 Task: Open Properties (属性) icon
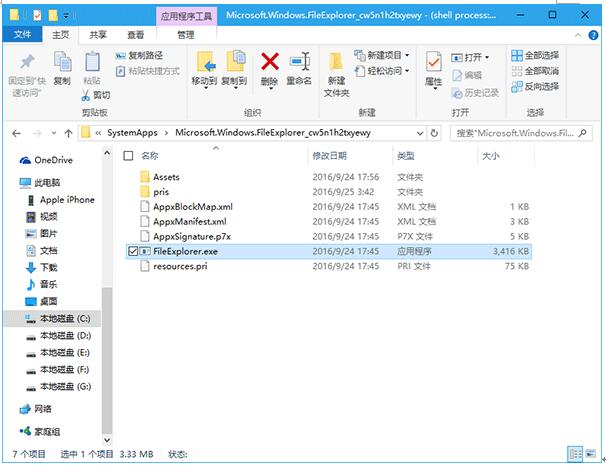pyautogui.click(x=434, y=62)
